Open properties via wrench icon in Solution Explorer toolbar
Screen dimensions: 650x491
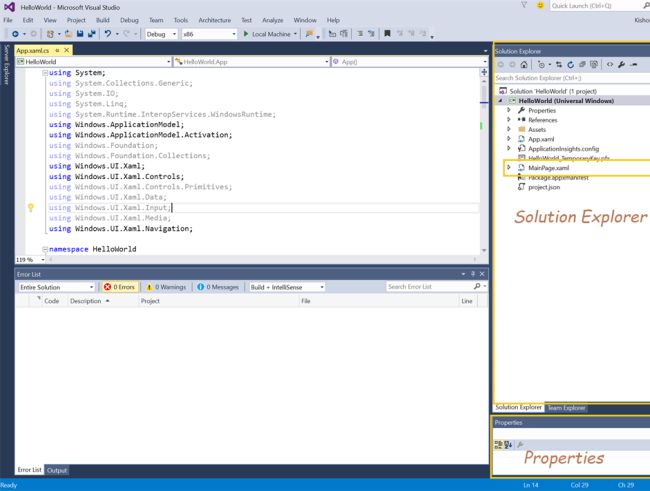click(x=621, y=65)
